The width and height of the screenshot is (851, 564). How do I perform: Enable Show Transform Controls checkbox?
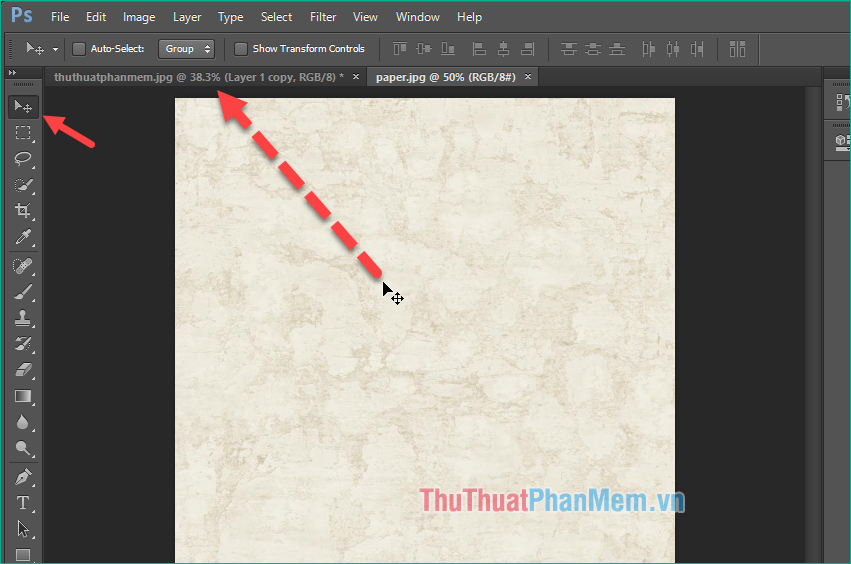[240, 49]
